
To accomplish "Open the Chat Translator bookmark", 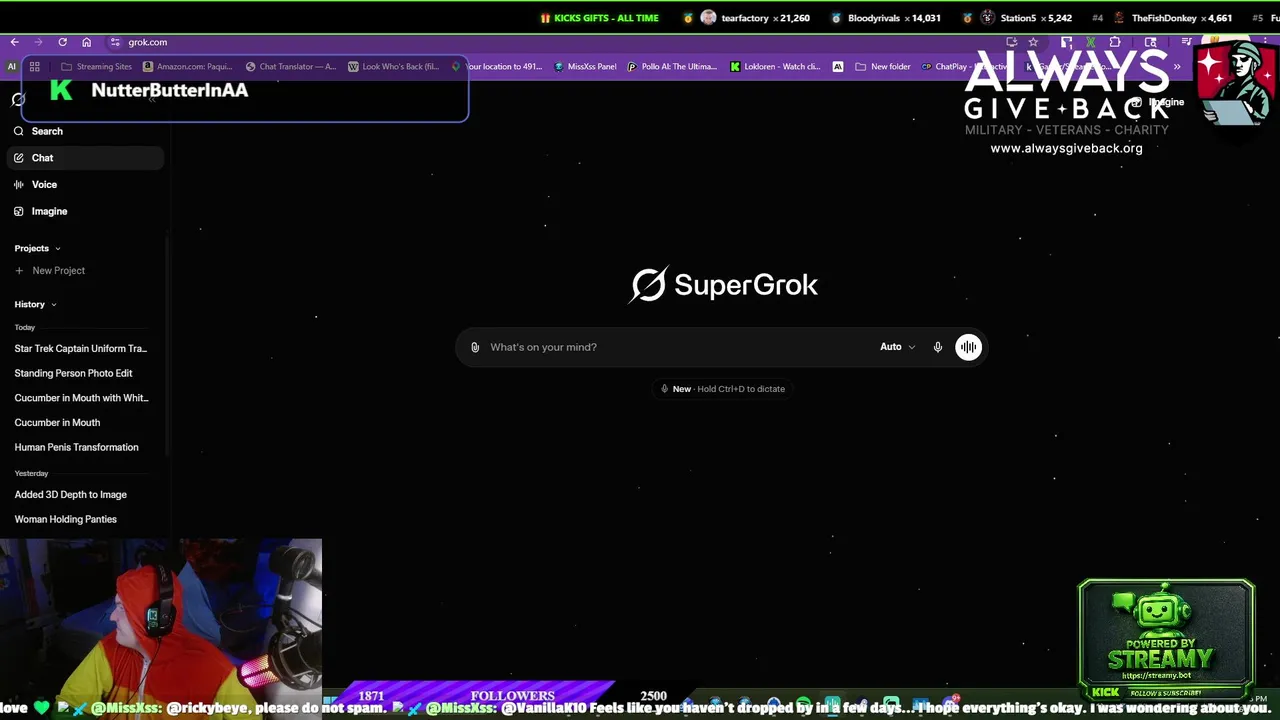I will pyautogui.click(x=291, y=67).
